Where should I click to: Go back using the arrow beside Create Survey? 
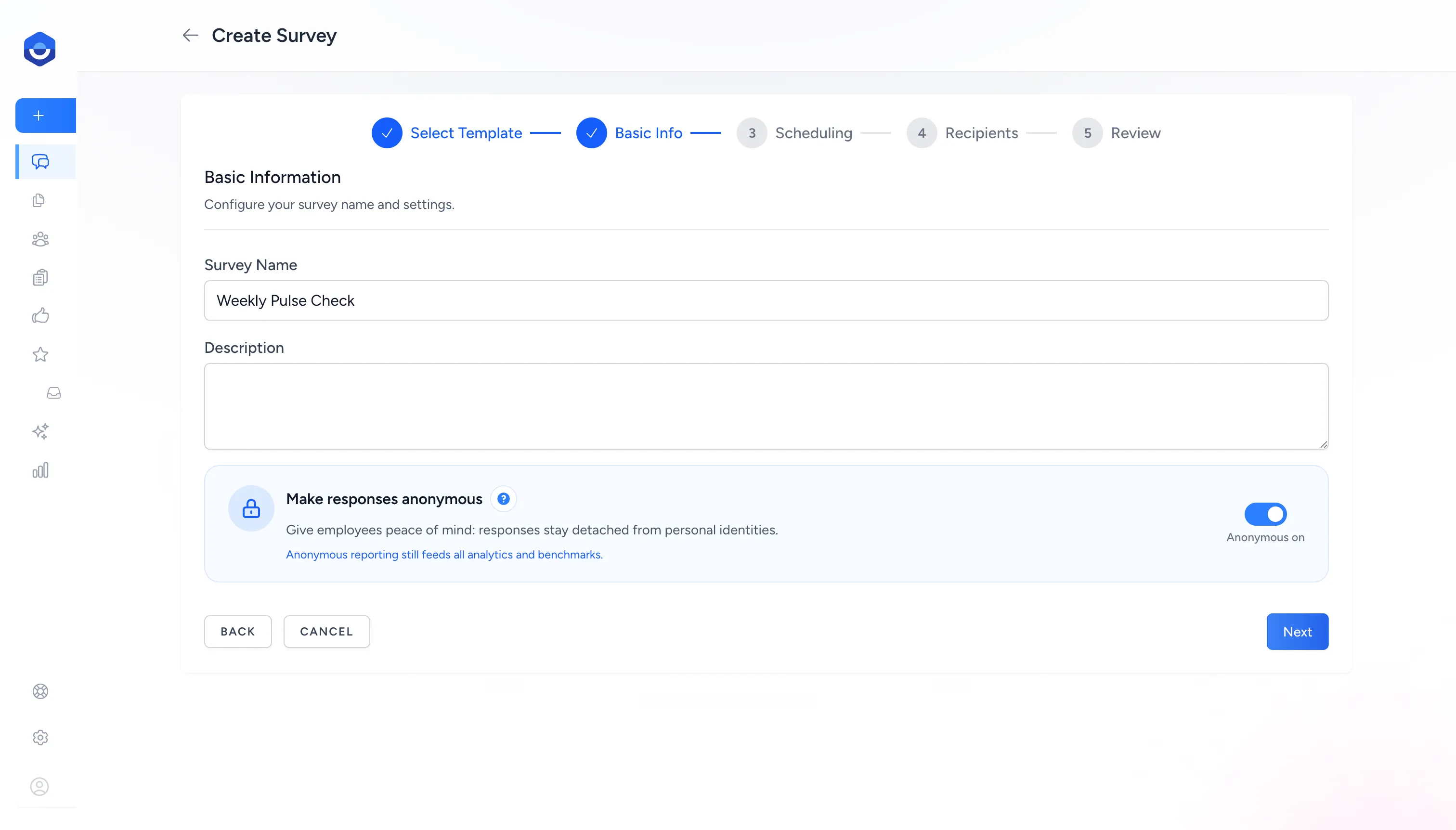click(x=190, y=35)
